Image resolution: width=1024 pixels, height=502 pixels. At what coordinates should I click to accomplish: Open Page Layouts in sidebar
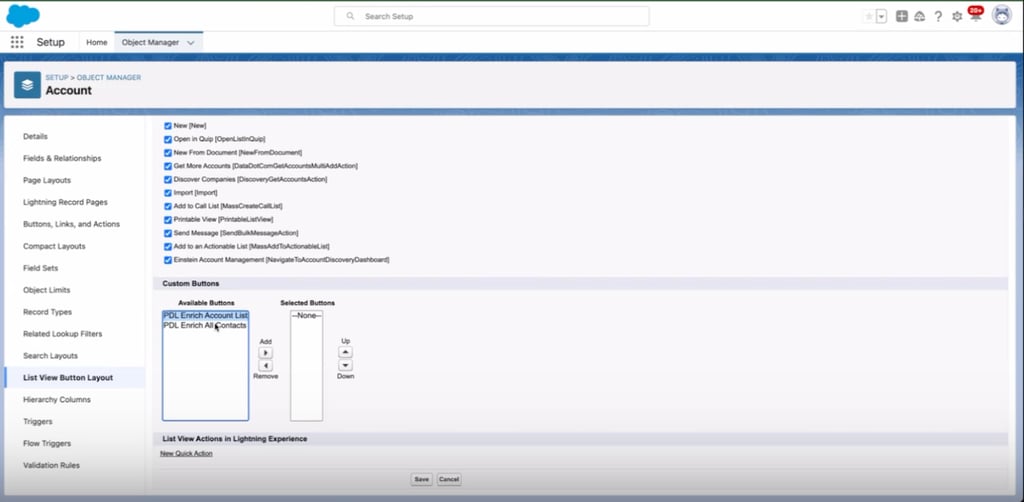click(47, 180)
